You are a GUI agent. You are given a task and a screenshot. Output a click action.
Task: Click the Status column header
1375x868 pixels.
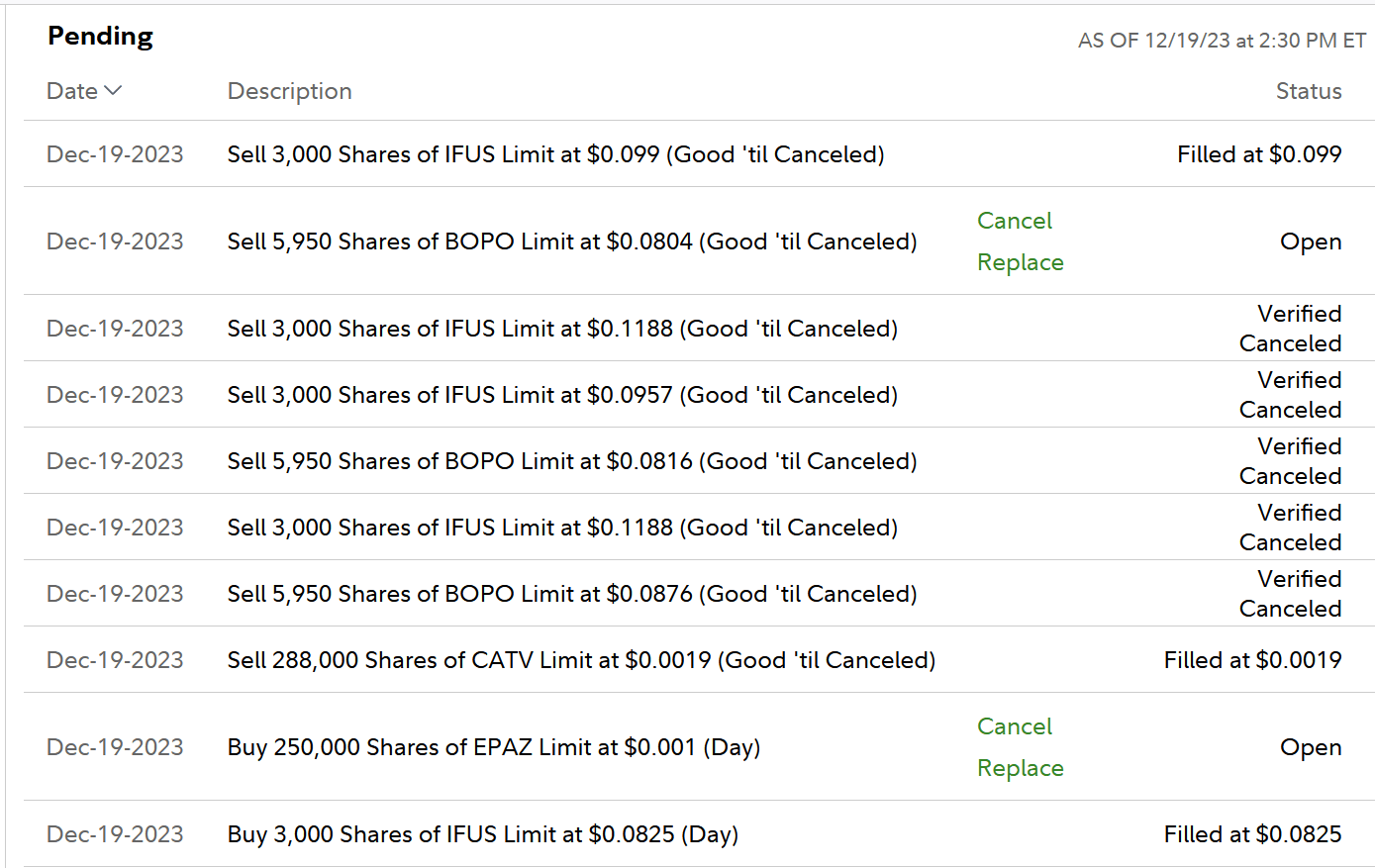(1308, 91)
